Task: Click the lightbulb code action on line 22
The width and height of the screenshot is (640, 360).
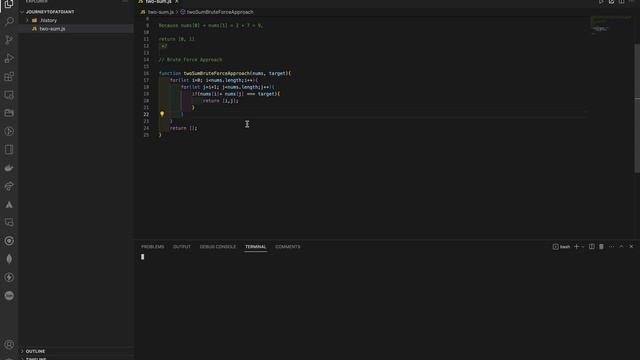Action: 162,114
